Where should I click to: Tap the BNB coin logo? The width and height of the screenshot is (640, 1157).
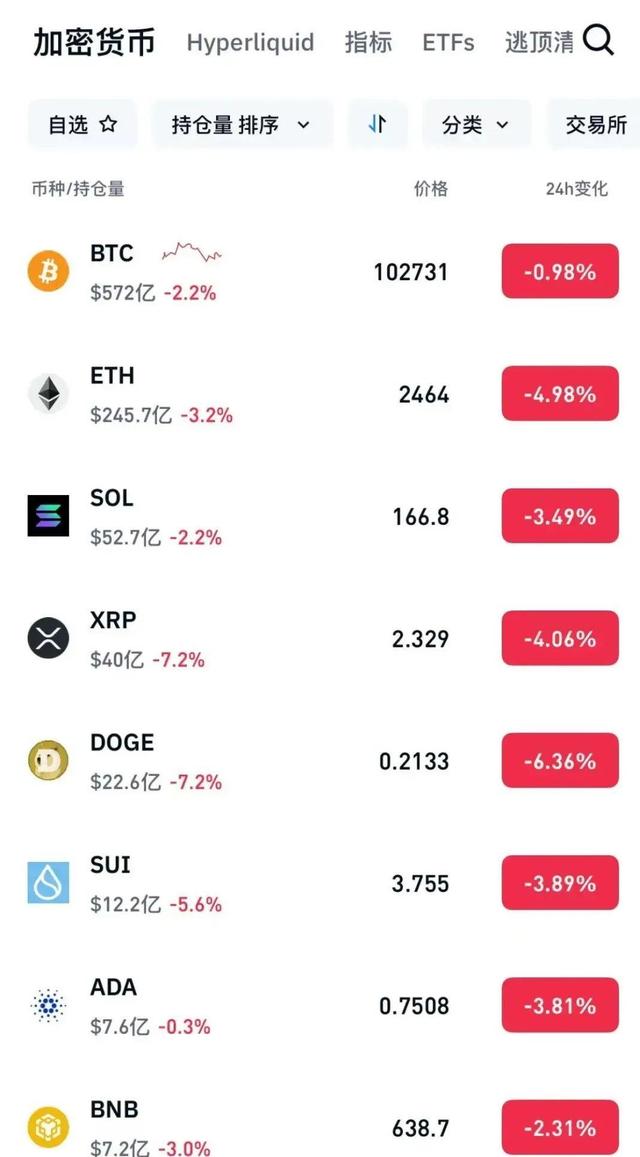coord(48,1128)
